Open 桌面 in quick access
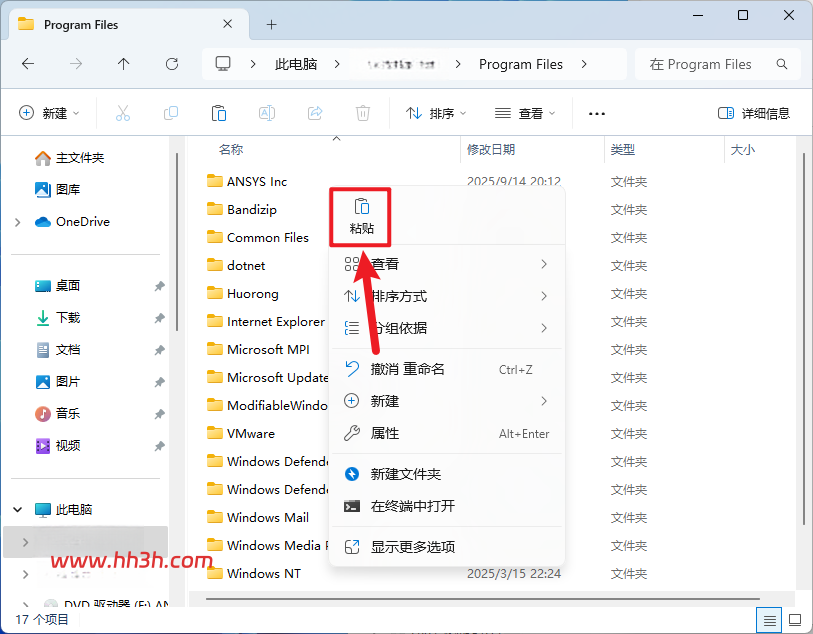 pos(58,286)
